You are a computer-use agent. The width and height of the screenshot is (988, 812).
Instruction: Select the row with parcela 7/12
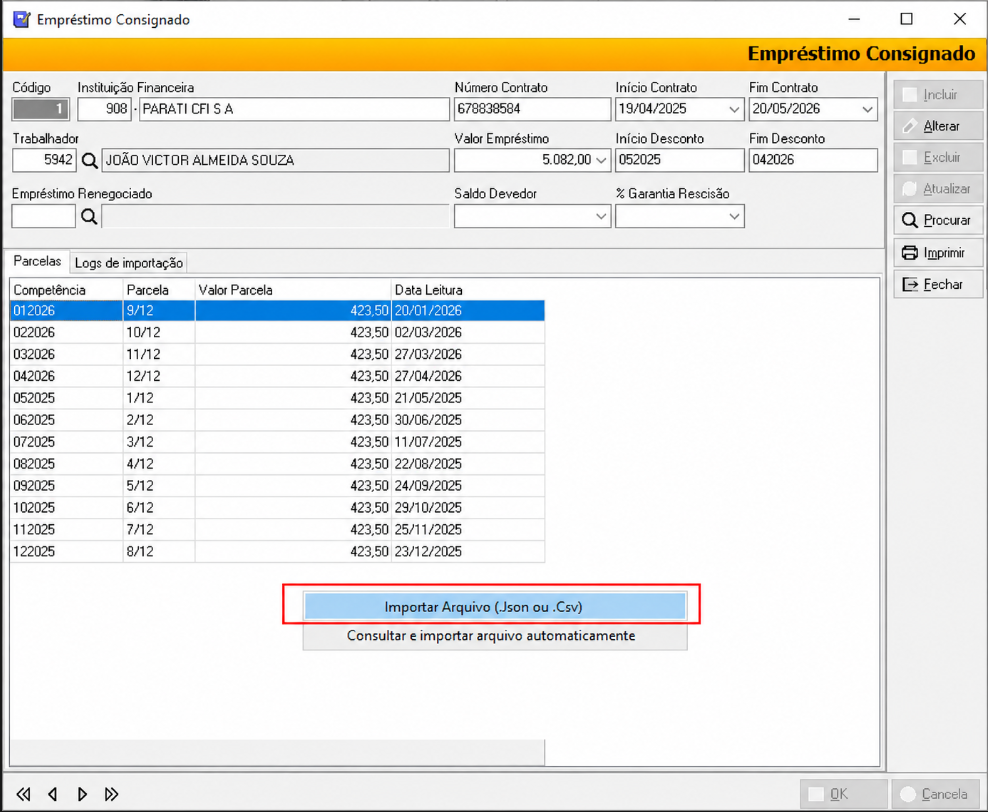pyautogui.click(x=277, y=530)
